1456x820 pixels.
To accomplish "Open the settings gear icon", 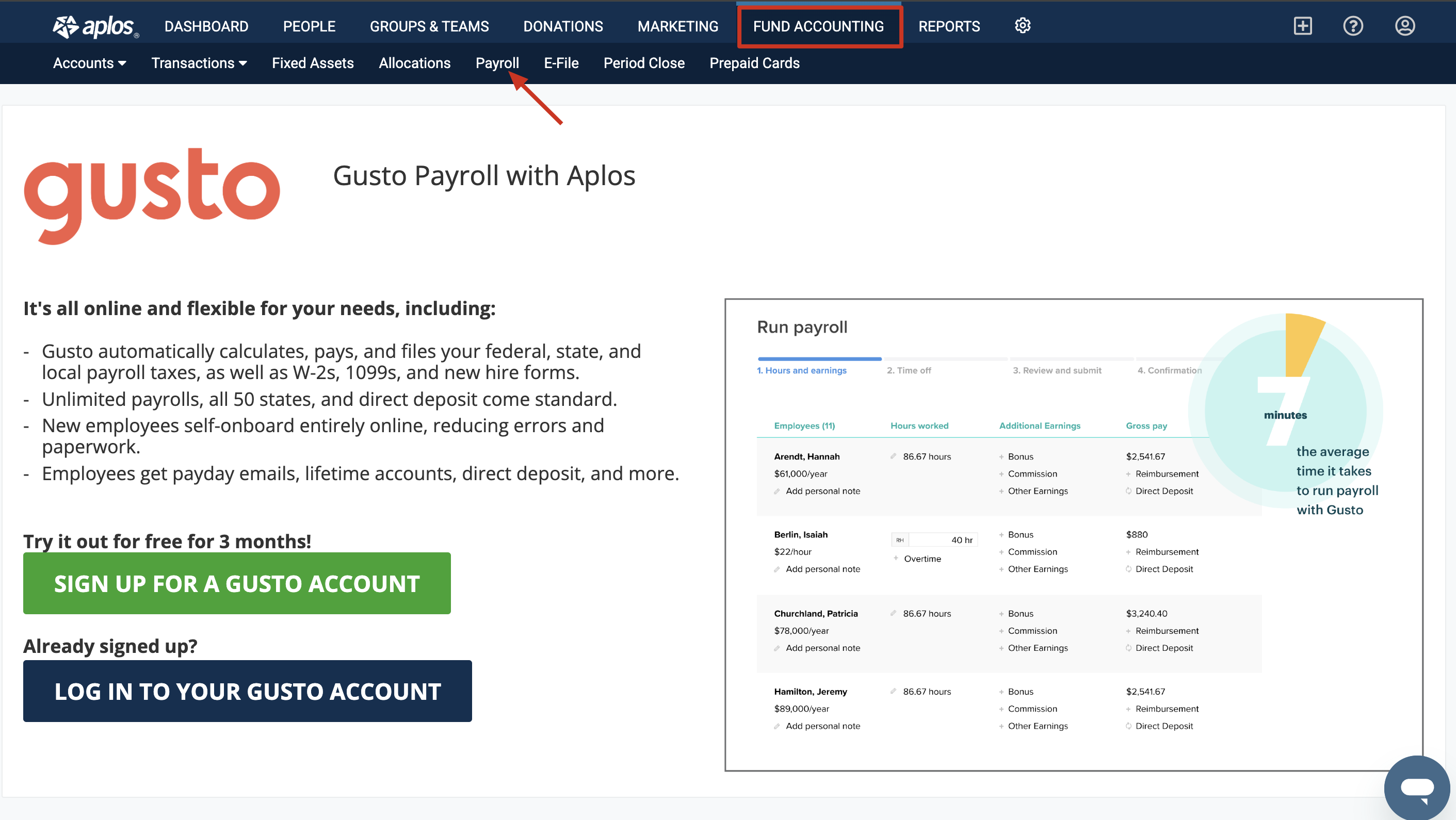I will click(x=1023, y=25).
